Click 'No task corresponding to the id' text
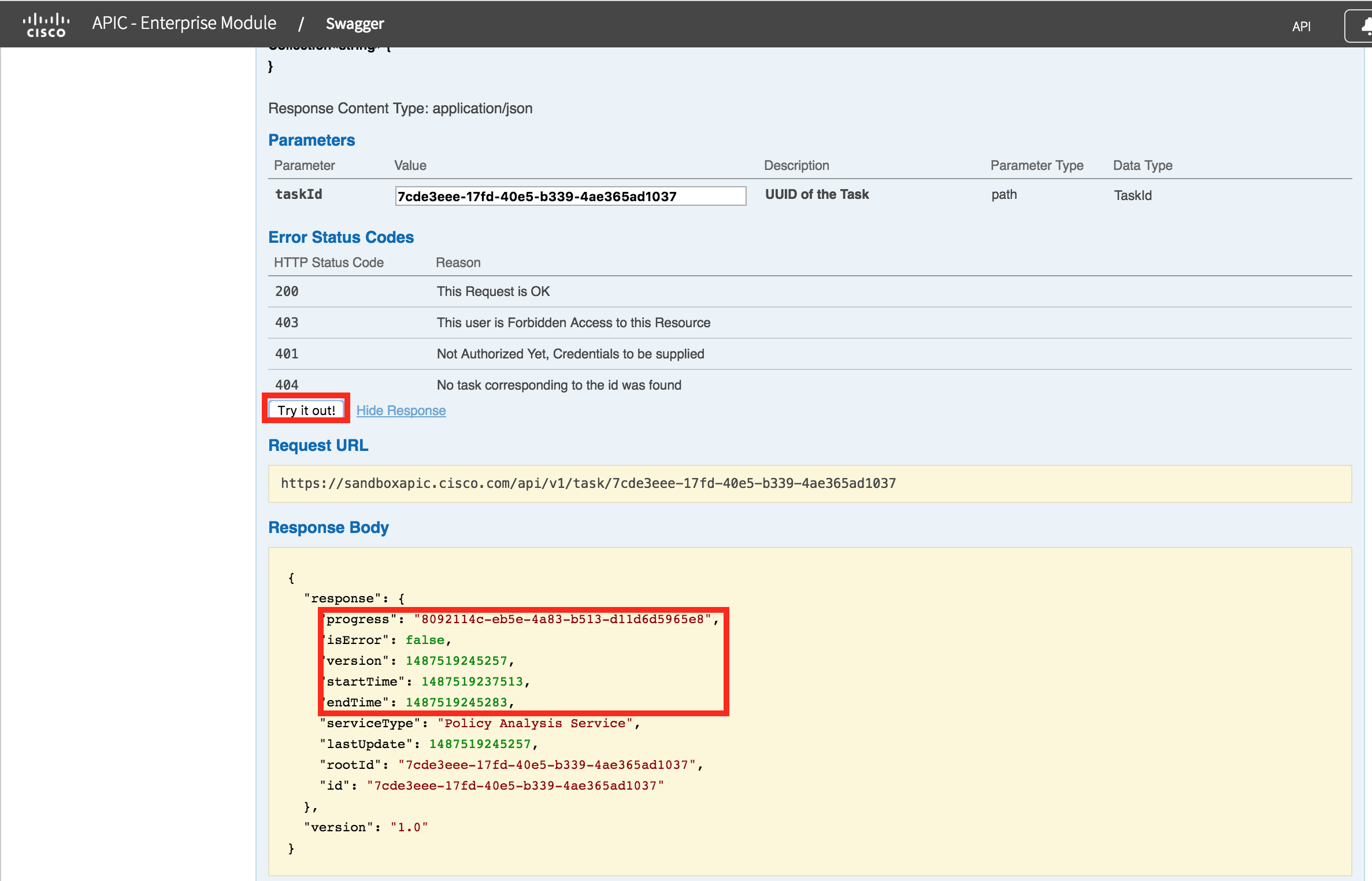1372x881 pixels. tap(559, 385)
